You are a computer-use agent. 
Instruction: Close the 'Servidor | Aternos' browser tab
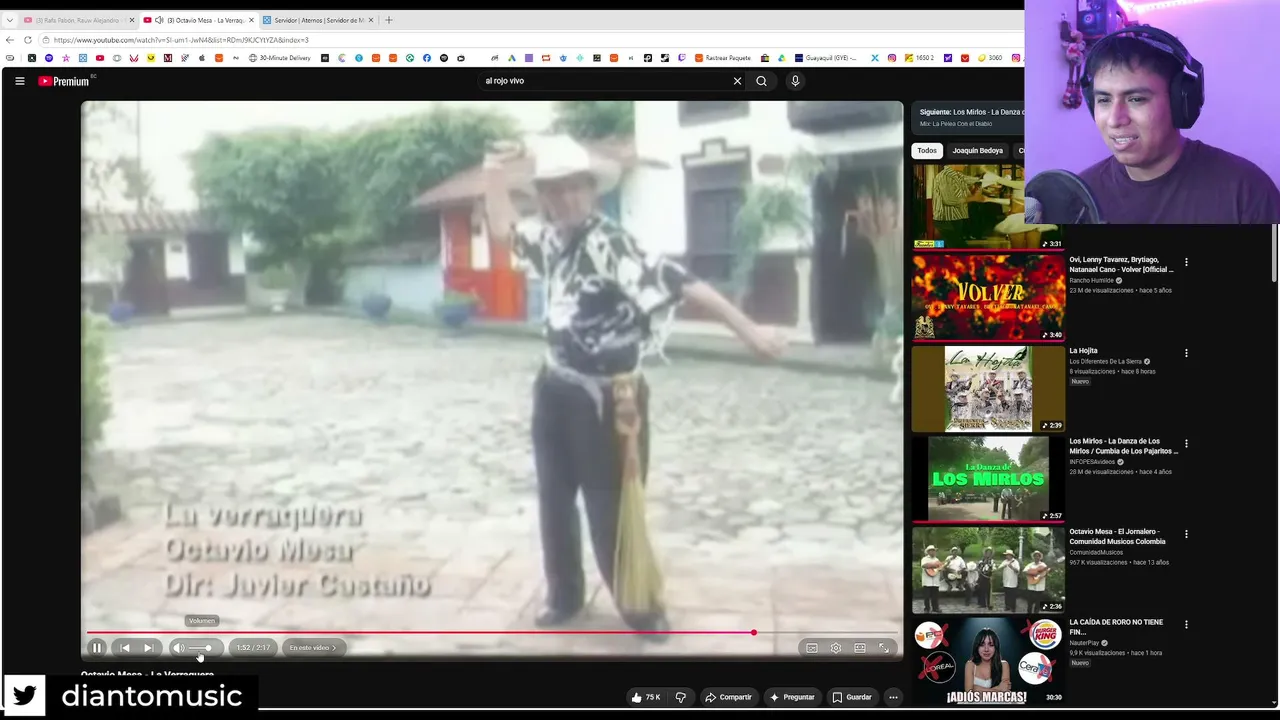370,20
